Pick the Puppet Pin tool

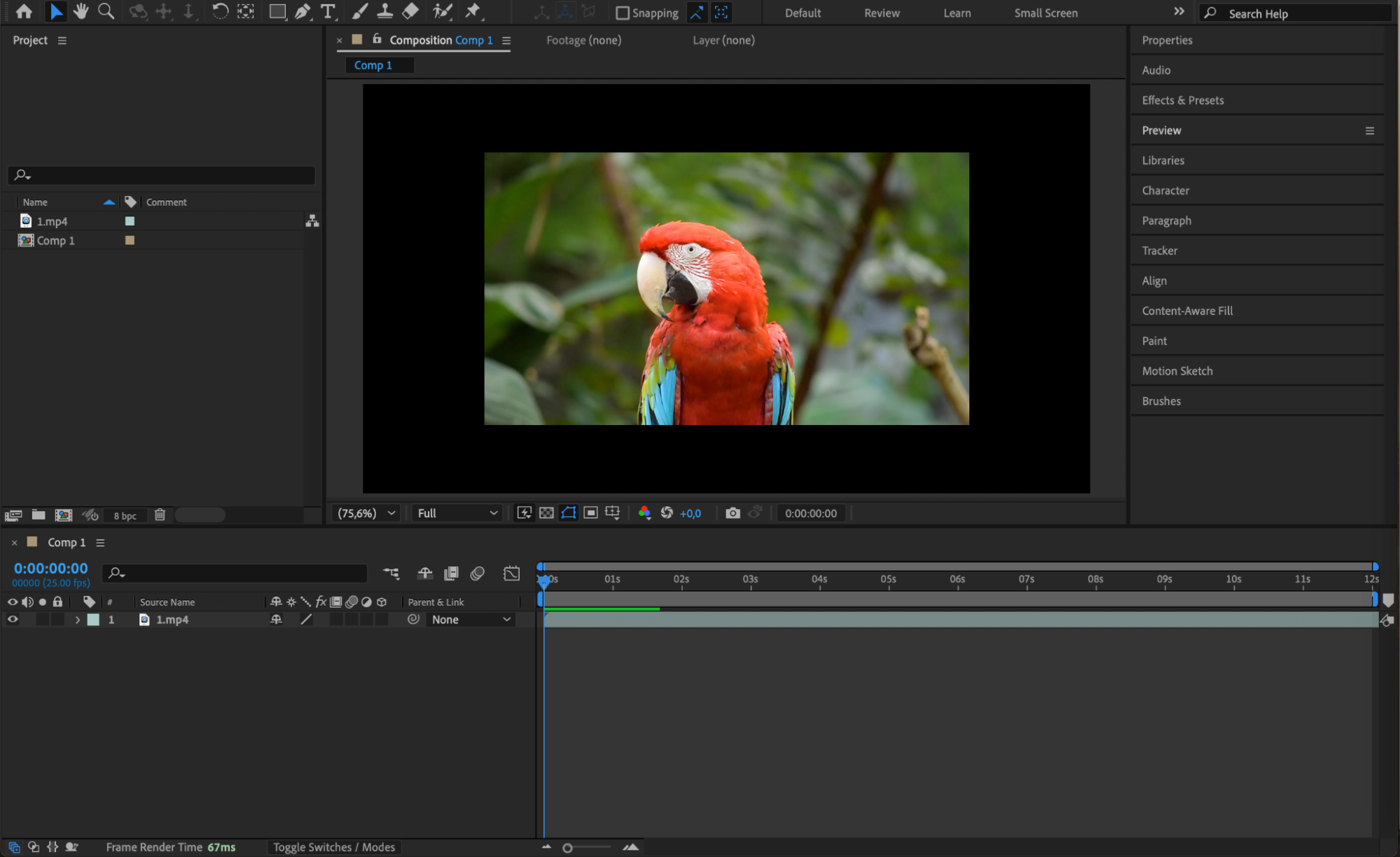click(473, 11)
